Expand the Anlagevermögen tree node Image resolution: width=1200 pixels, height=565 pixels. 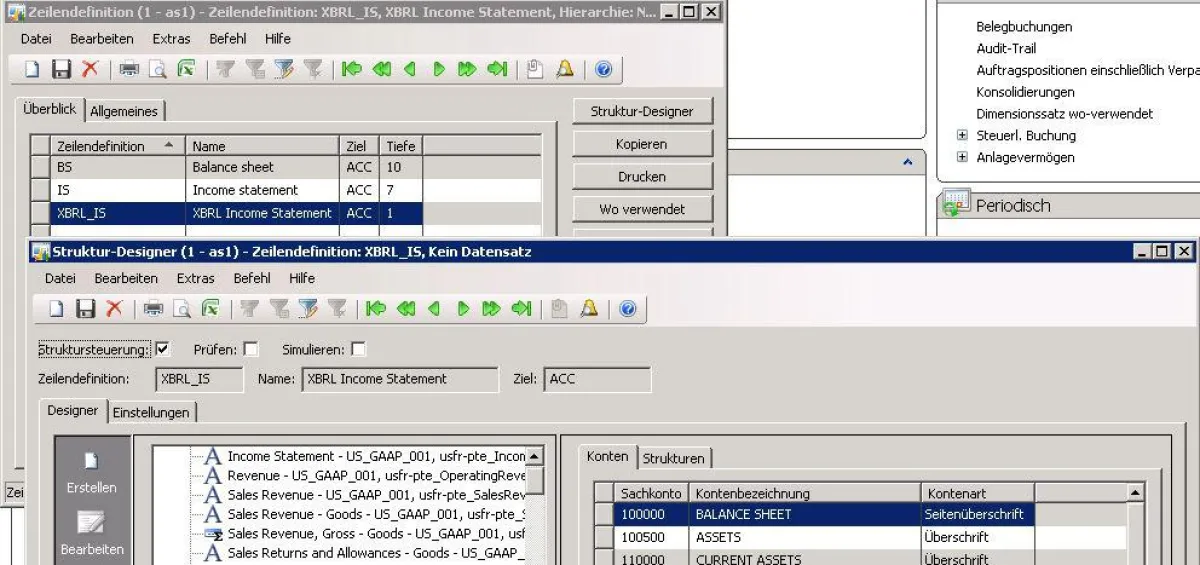point(963,157)
